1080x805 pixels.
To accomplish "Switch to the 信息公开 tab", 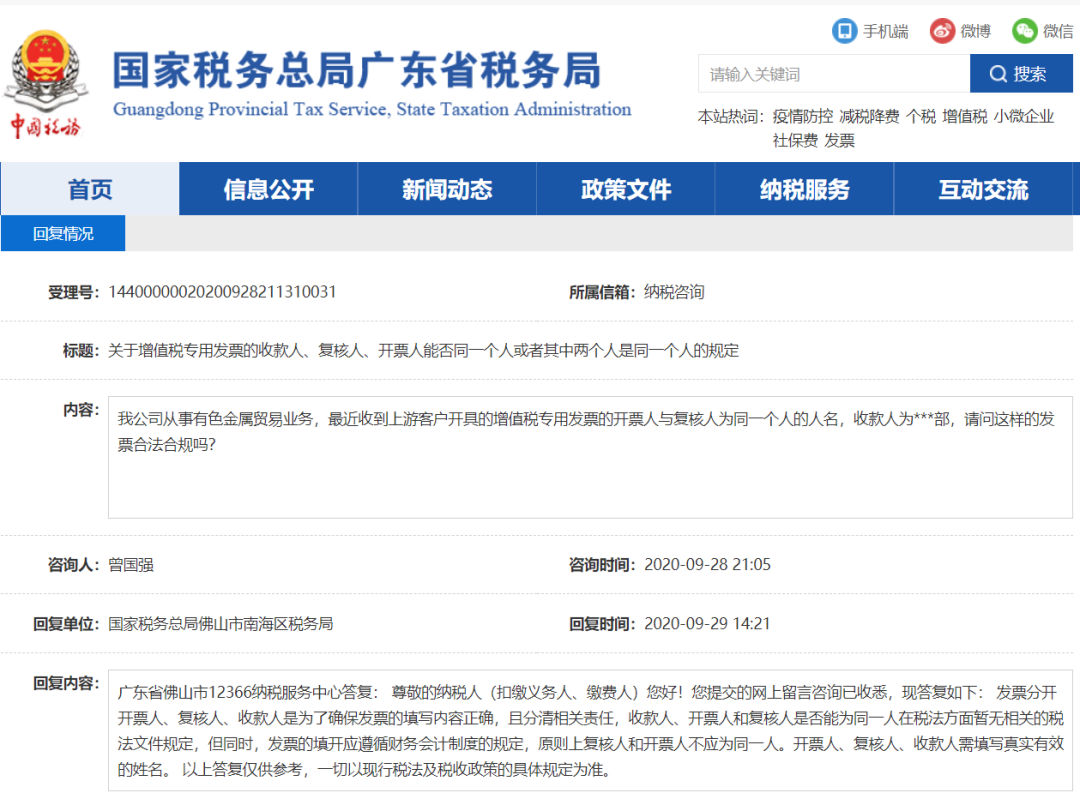I will coord(267,189).
